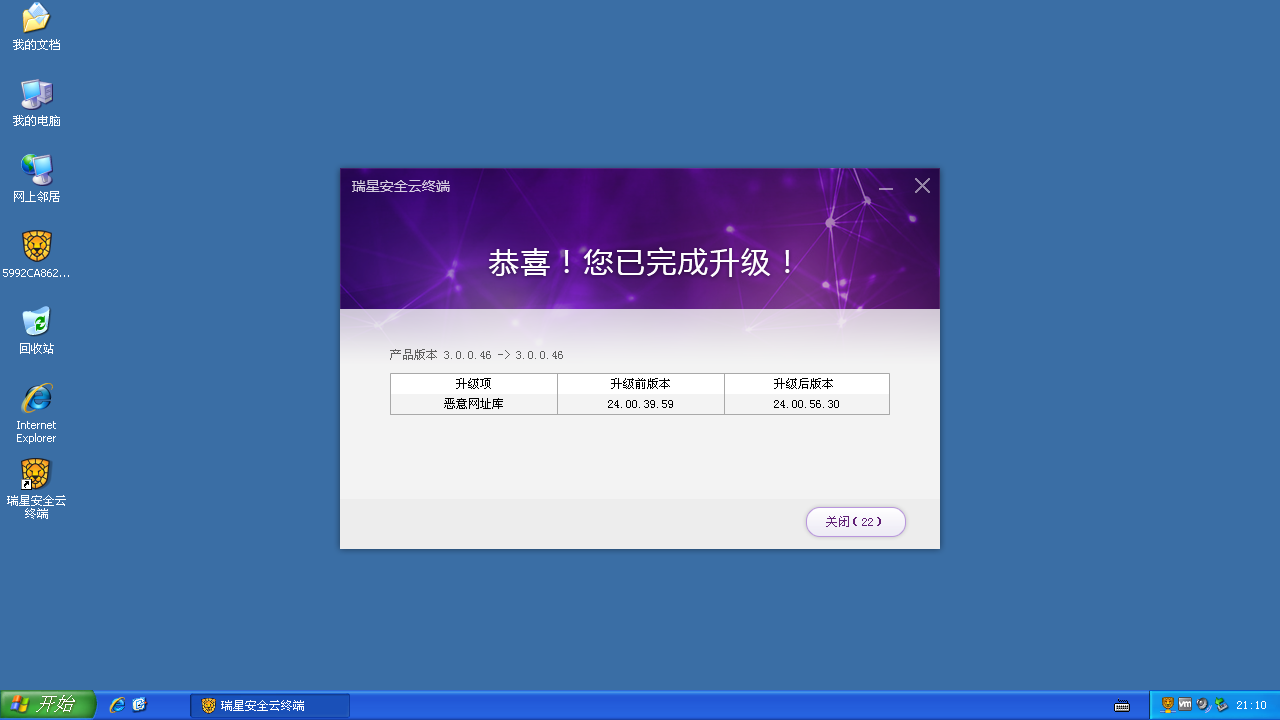This screenshot has width=1280, height=720.
Task: Select the 回收站 recycle bin icon
Action: (x=36, y=331)
